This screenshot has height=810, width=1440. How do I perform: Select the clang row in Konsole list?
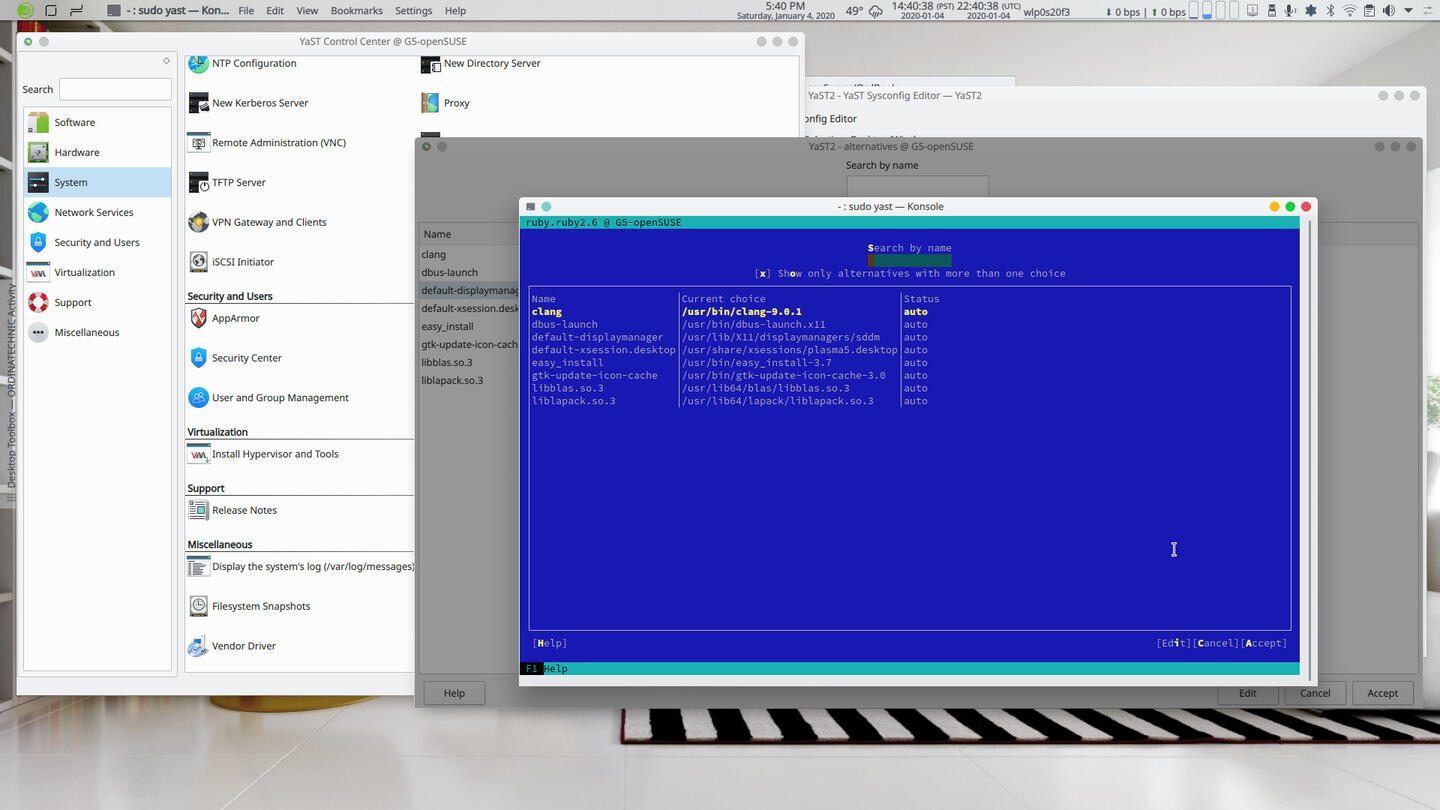coord(909,311)
